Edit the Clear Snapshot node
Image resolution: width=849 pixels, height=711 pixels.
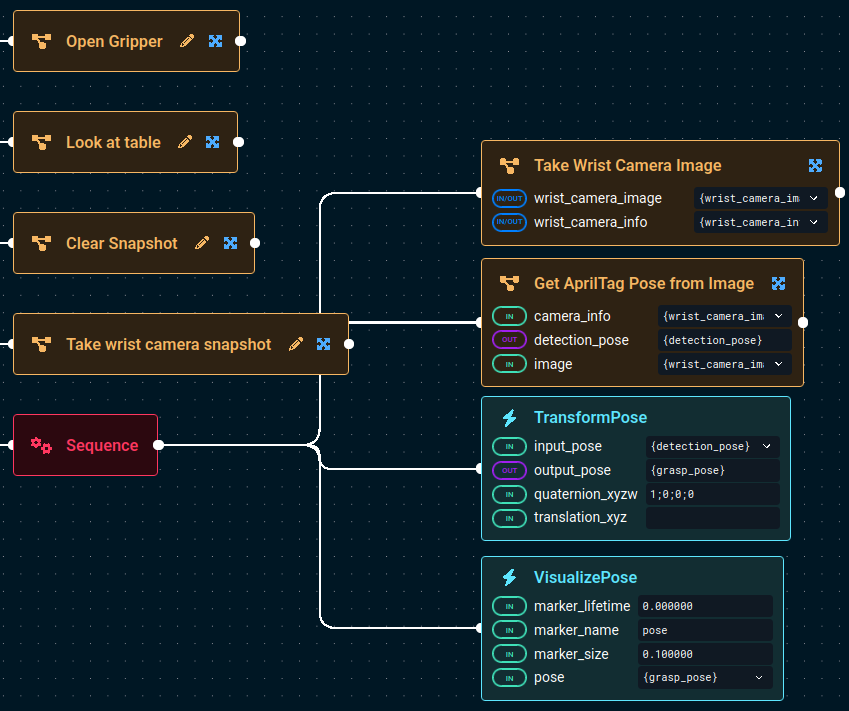(x=202, y=243)
